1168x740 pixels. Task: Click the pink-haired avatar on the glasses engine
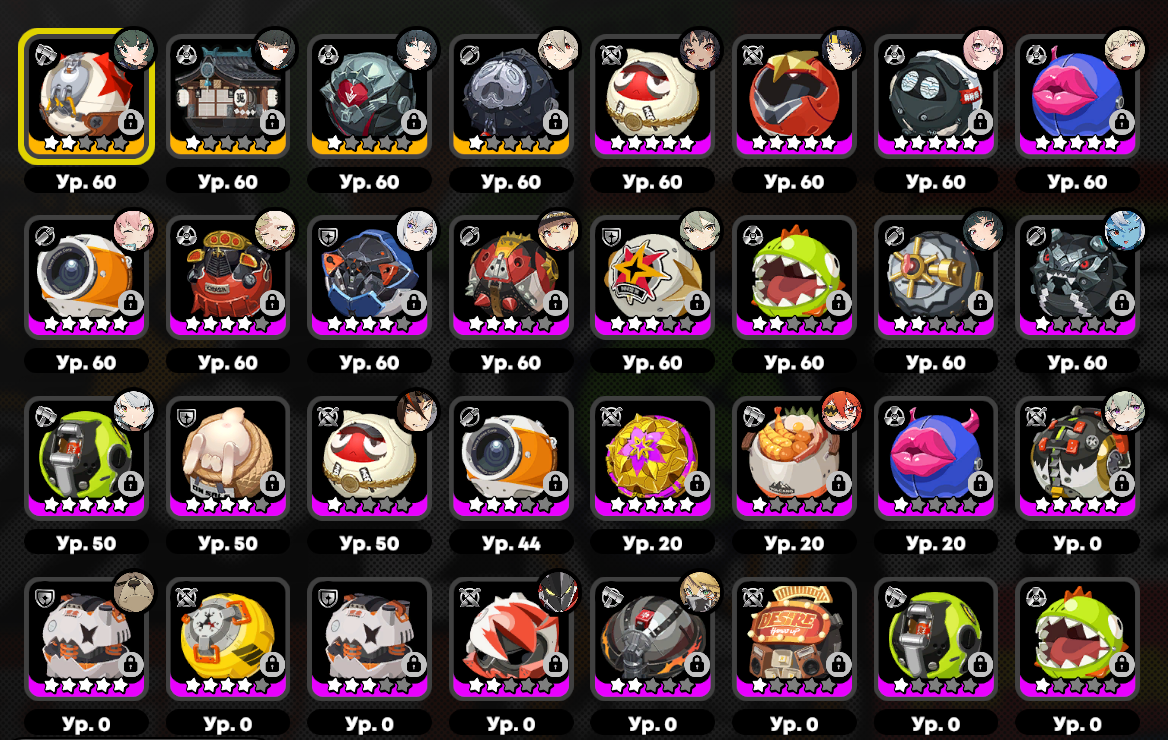983,51
